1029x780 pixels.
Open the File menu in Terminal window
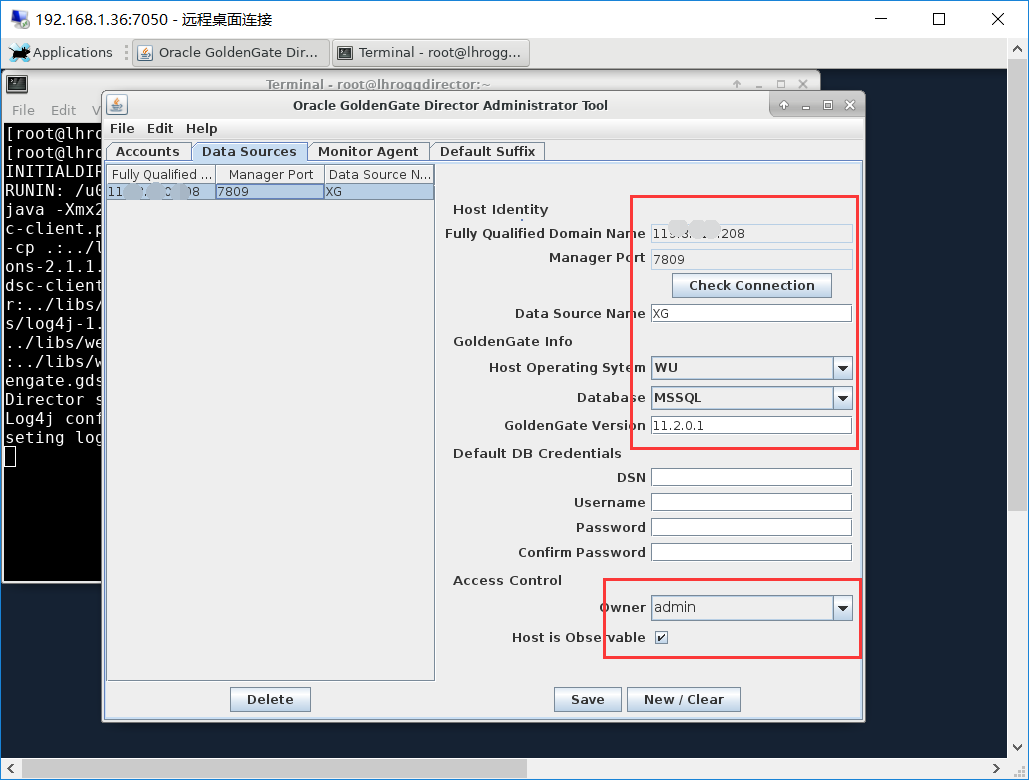pyautogui.click(x=24, y=110)
